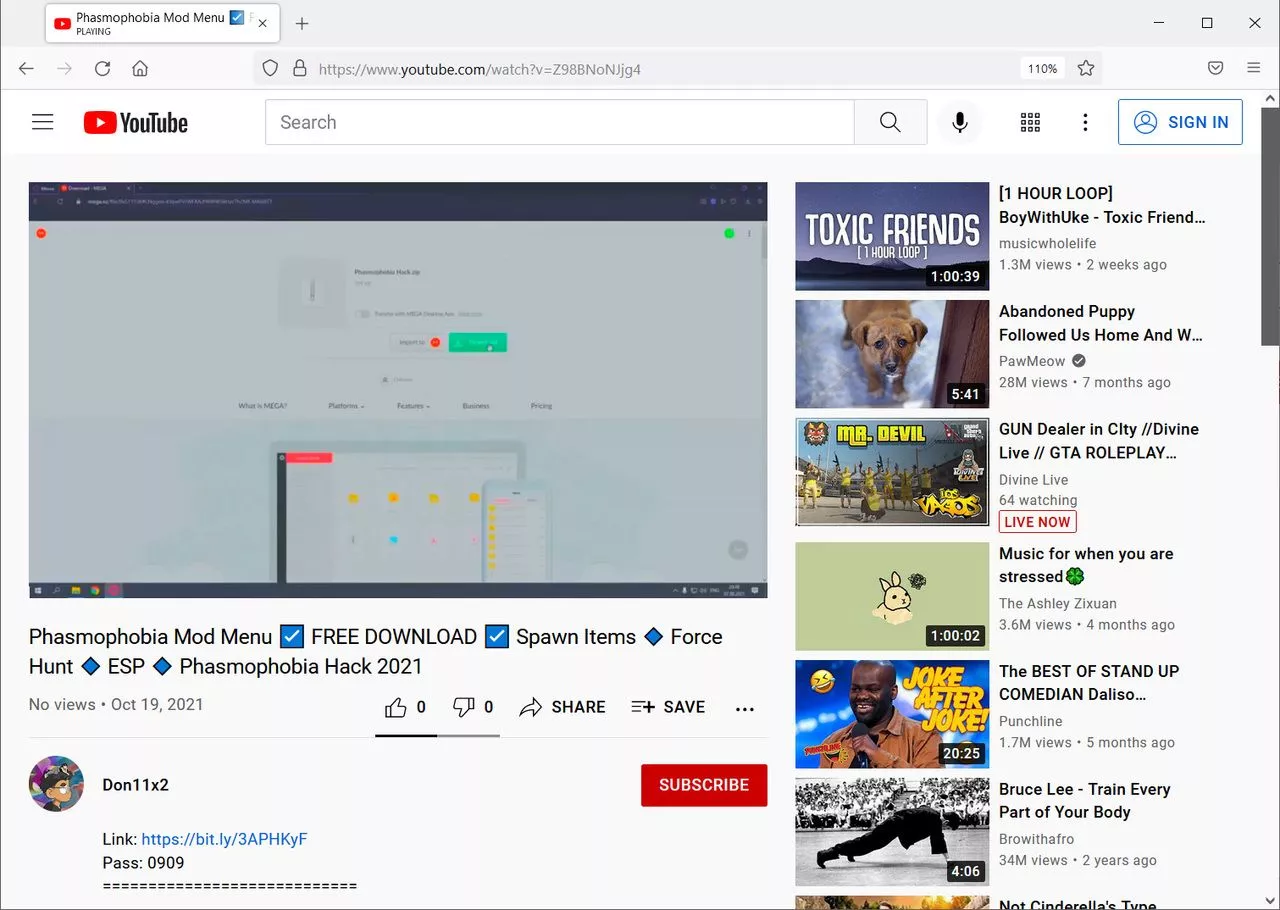Click the SHARE arrow icon
This screenshot has height=910, width=1280.
pos(530,707)
